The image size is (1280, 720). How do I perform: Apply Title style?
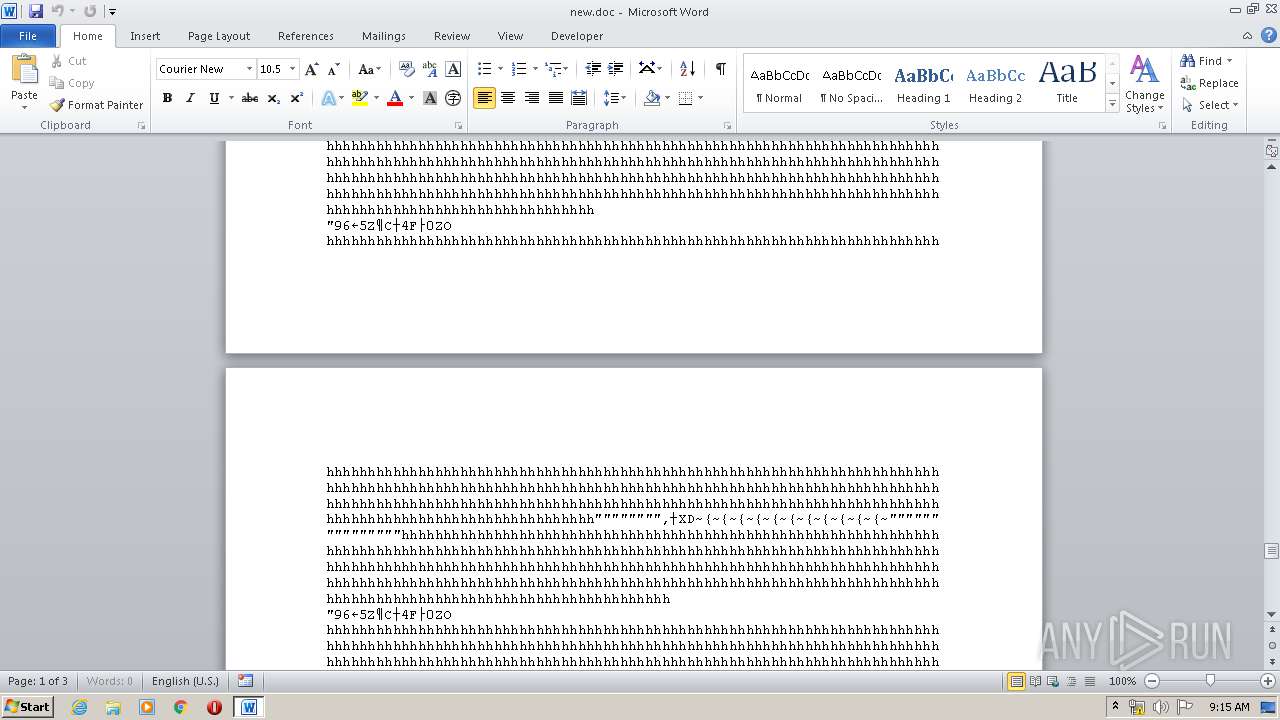click(x=1067, y=84)
